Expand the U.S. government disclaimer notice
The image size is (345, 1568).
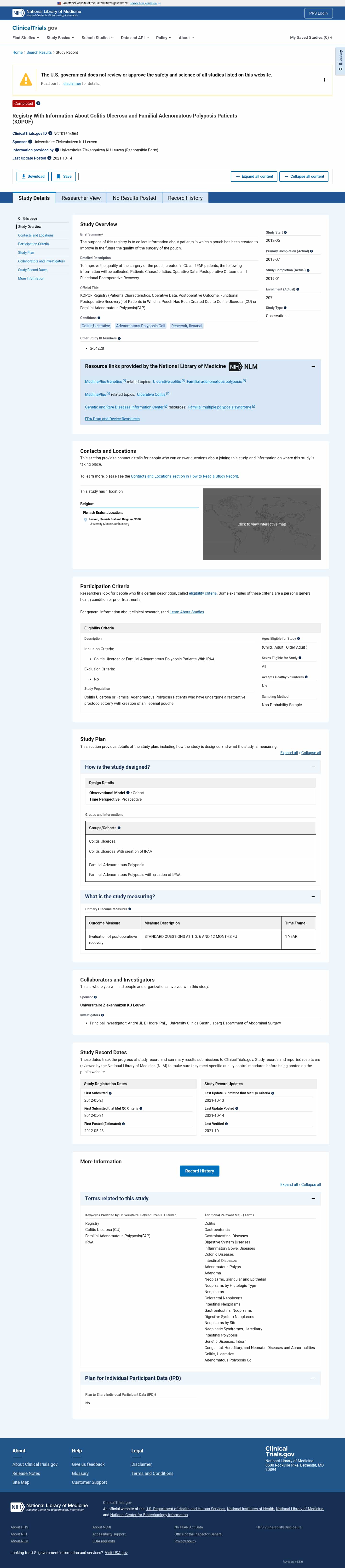[x=324, y=80]
